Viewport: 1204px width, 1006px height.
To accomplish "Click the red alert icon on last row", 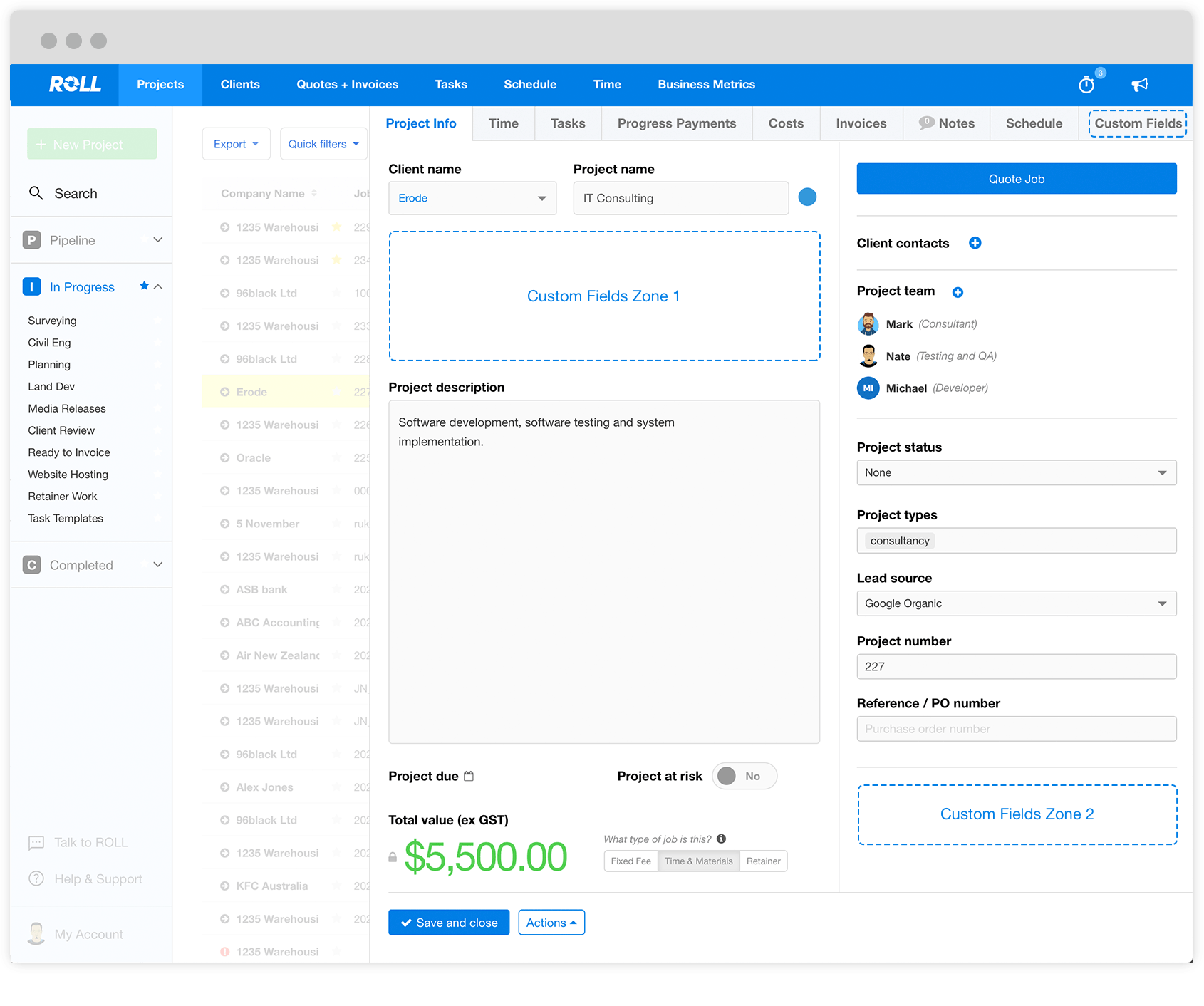I will (224, 952).
